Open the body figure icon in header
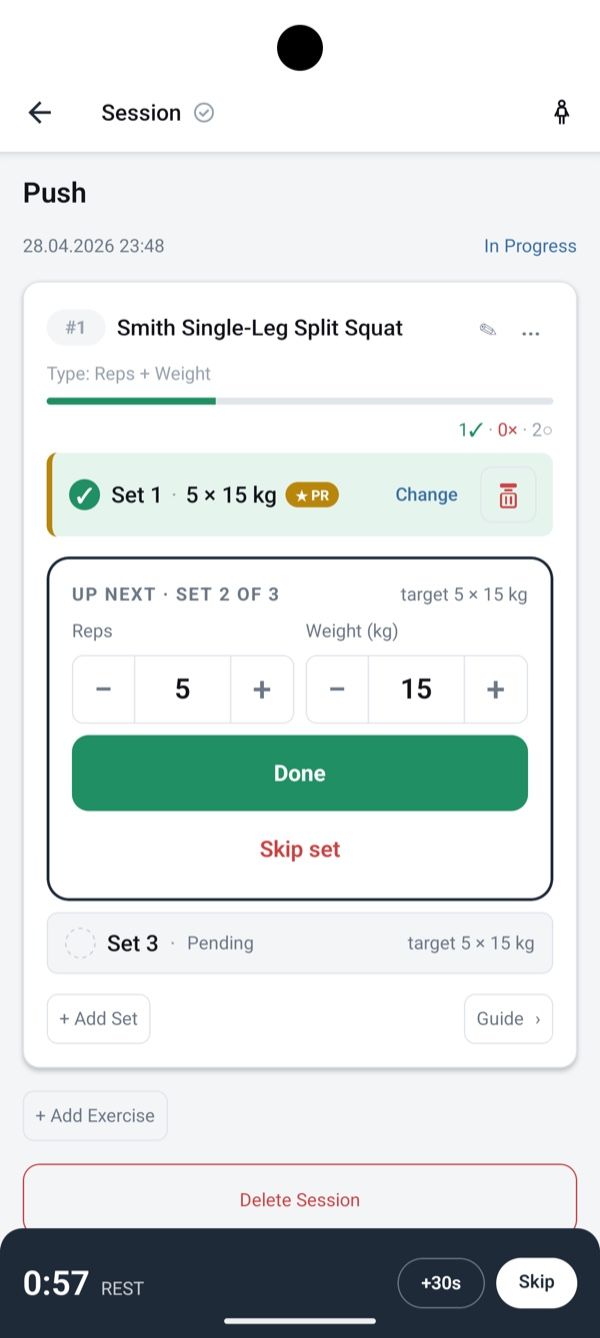 pos(562,113)
